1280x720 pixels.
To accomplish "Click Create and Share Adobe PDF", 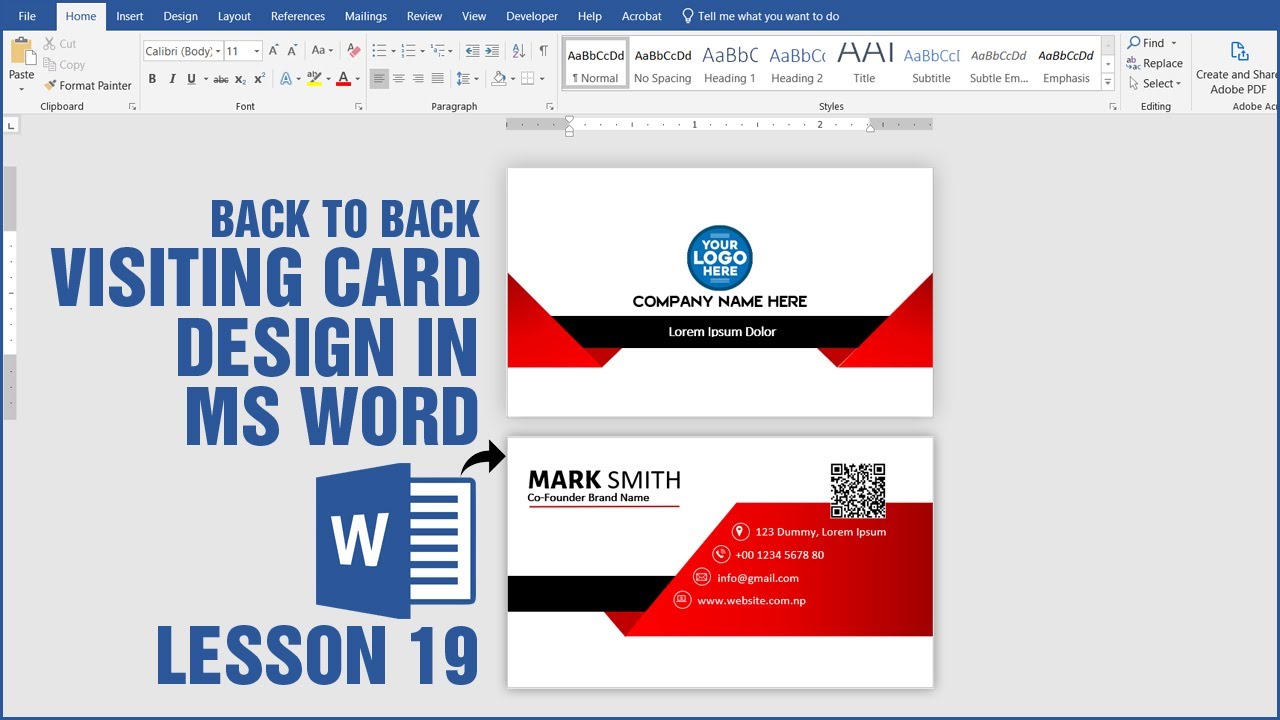I will (x=1238, y=68).
